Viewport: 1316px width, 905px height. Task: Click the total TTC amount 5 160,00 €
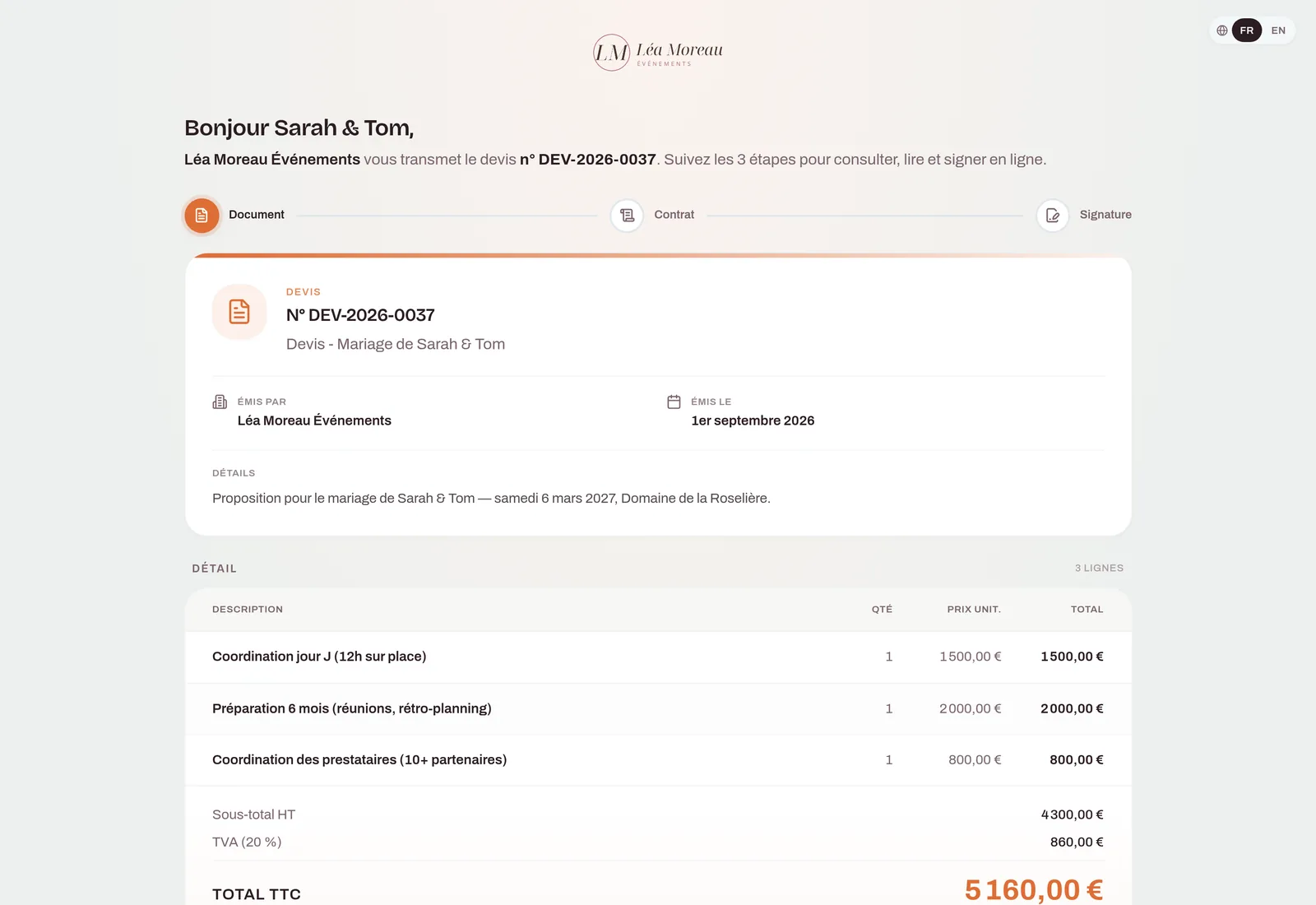coord(1034,889)
